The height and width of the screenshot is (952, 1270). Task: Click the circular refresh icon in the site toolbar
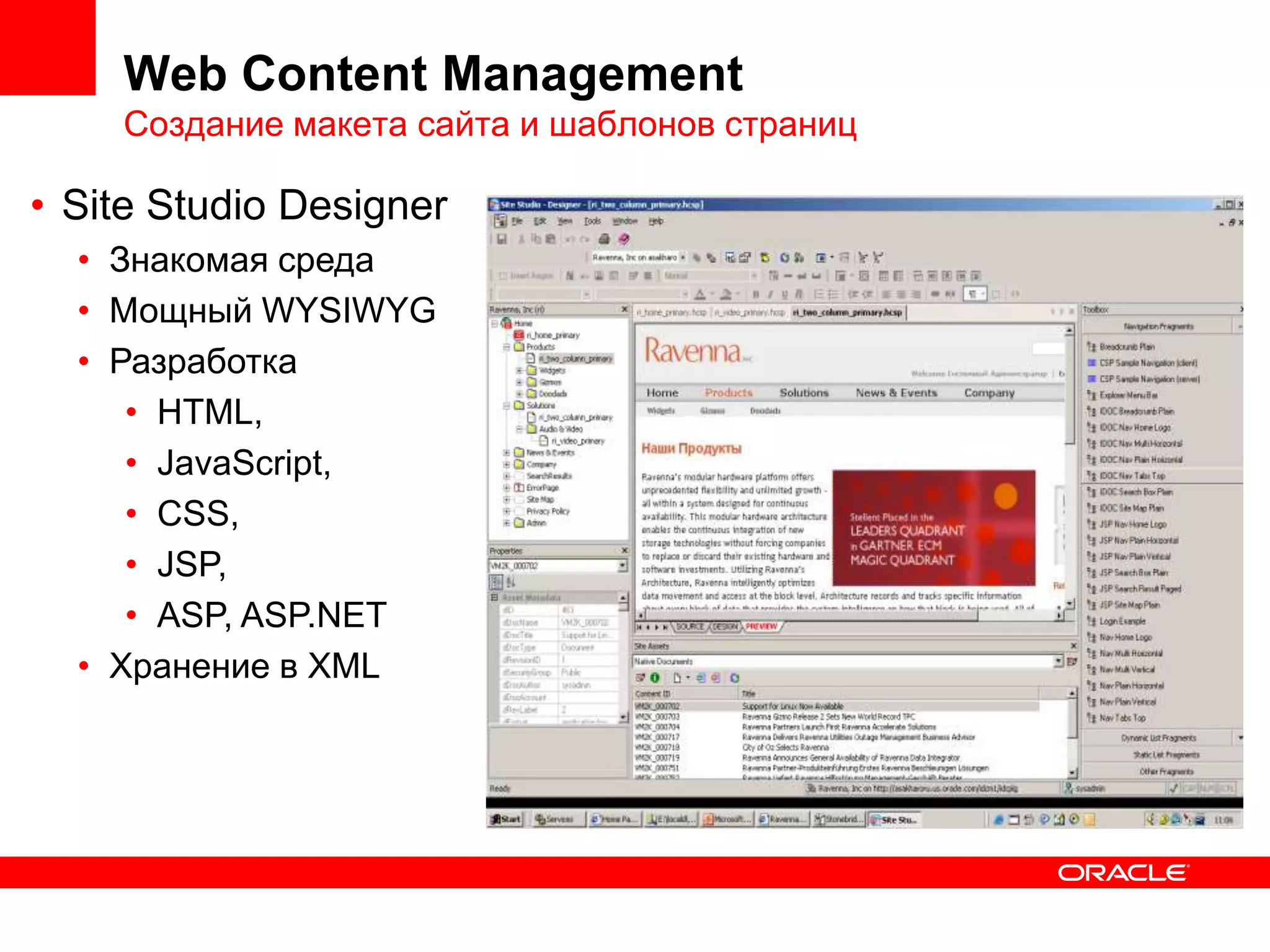tap(784, 257)
